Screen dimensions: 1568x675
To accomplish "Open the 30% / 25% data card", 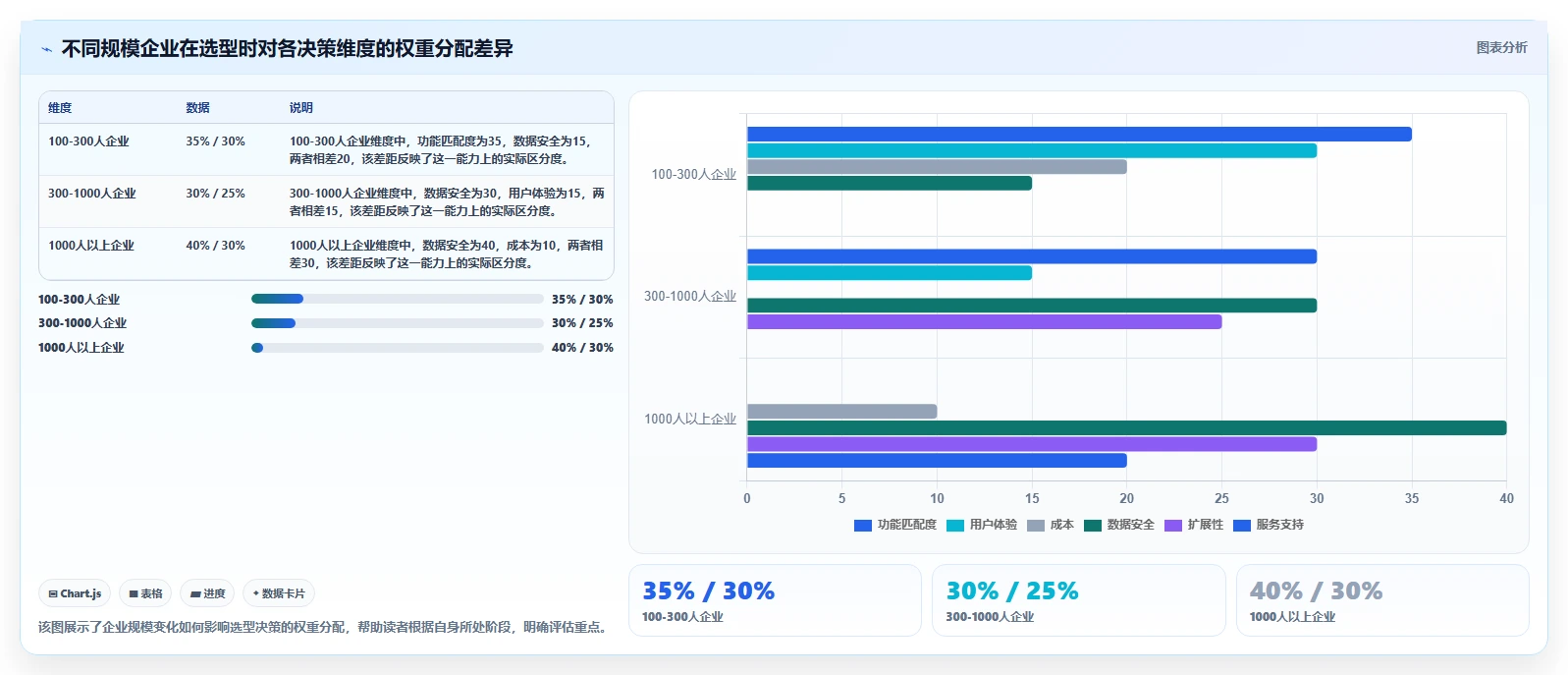I will (1079, 600).
